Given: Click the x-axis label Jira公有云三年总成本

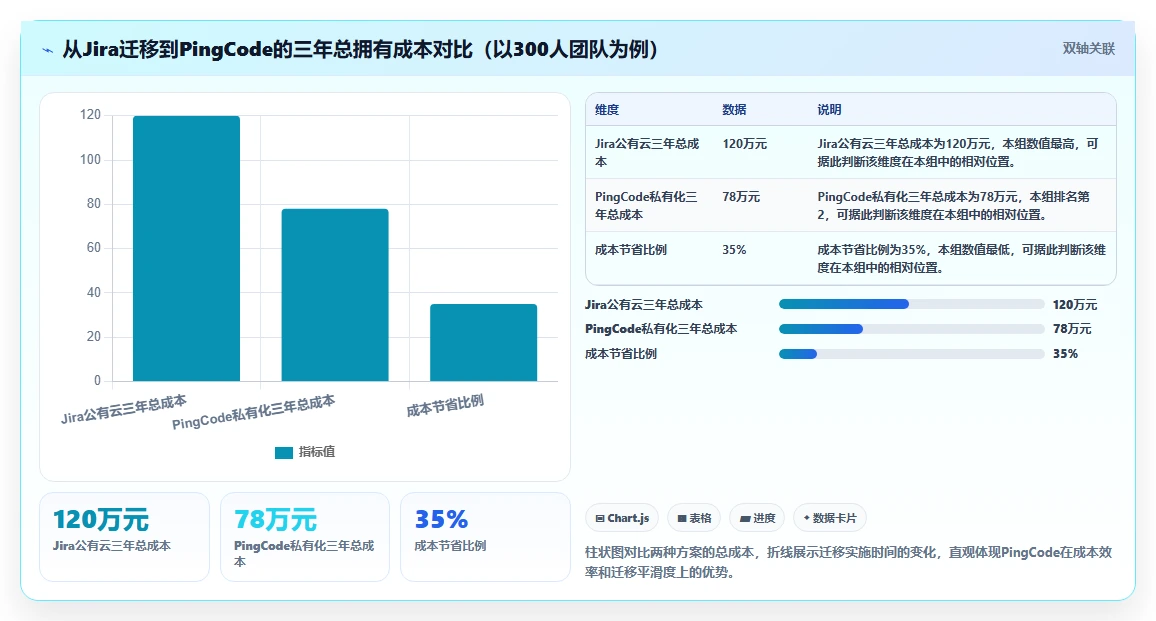Looking at the screenshot, I should pyautogui.click(x=124, y=409).
